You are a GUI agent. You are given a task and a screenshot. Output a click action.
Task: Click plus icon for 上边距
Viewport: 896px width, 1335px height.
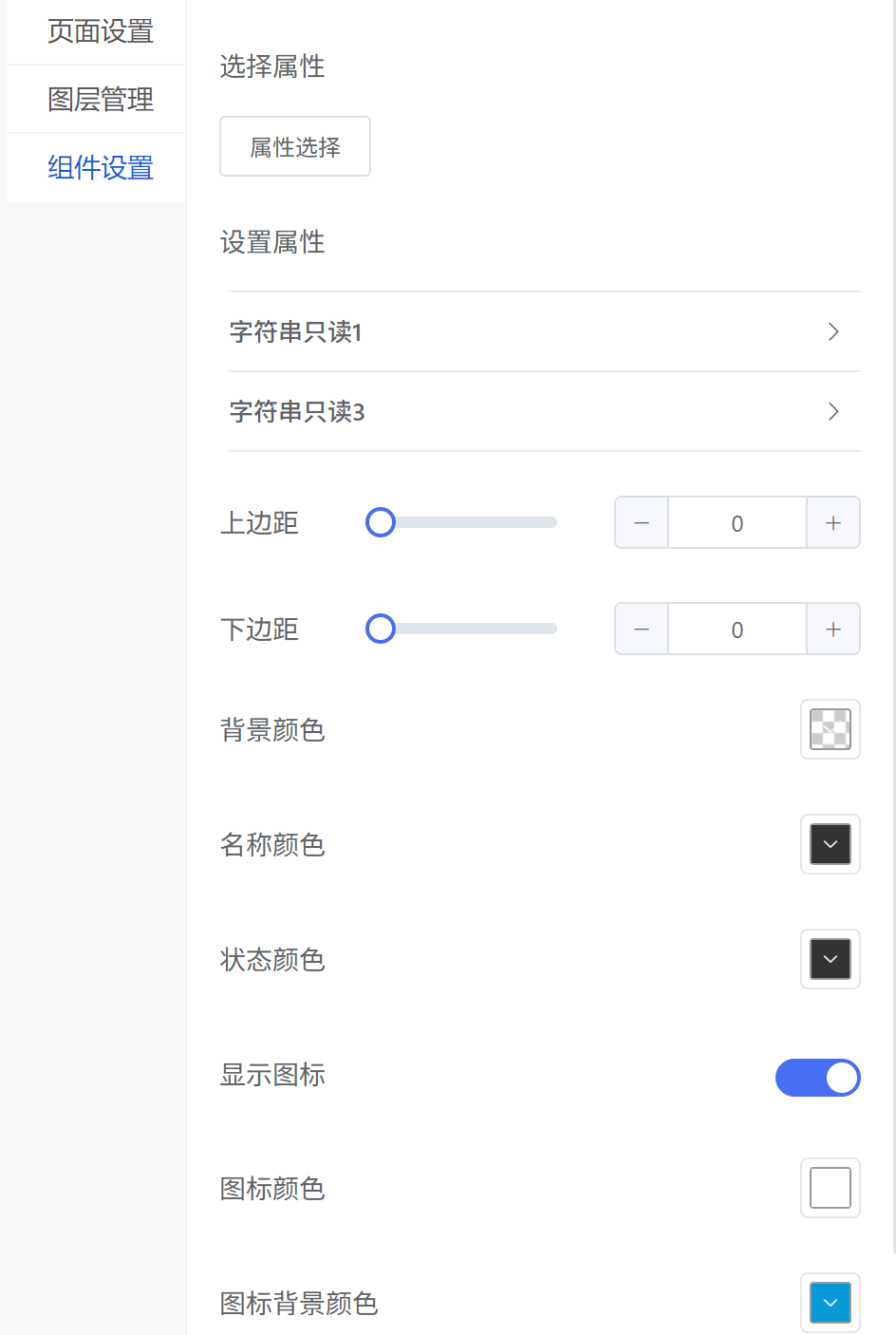pos(833,523)
